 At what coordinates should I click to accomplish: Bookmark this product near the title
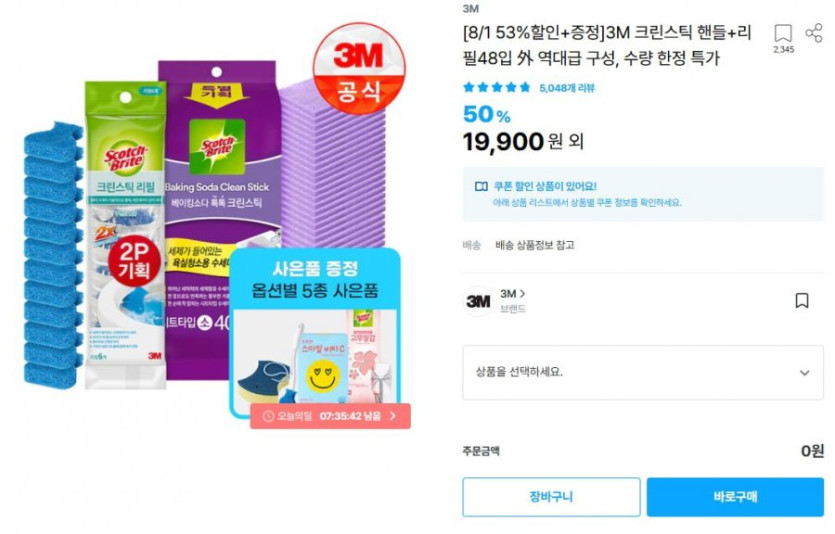783,34
